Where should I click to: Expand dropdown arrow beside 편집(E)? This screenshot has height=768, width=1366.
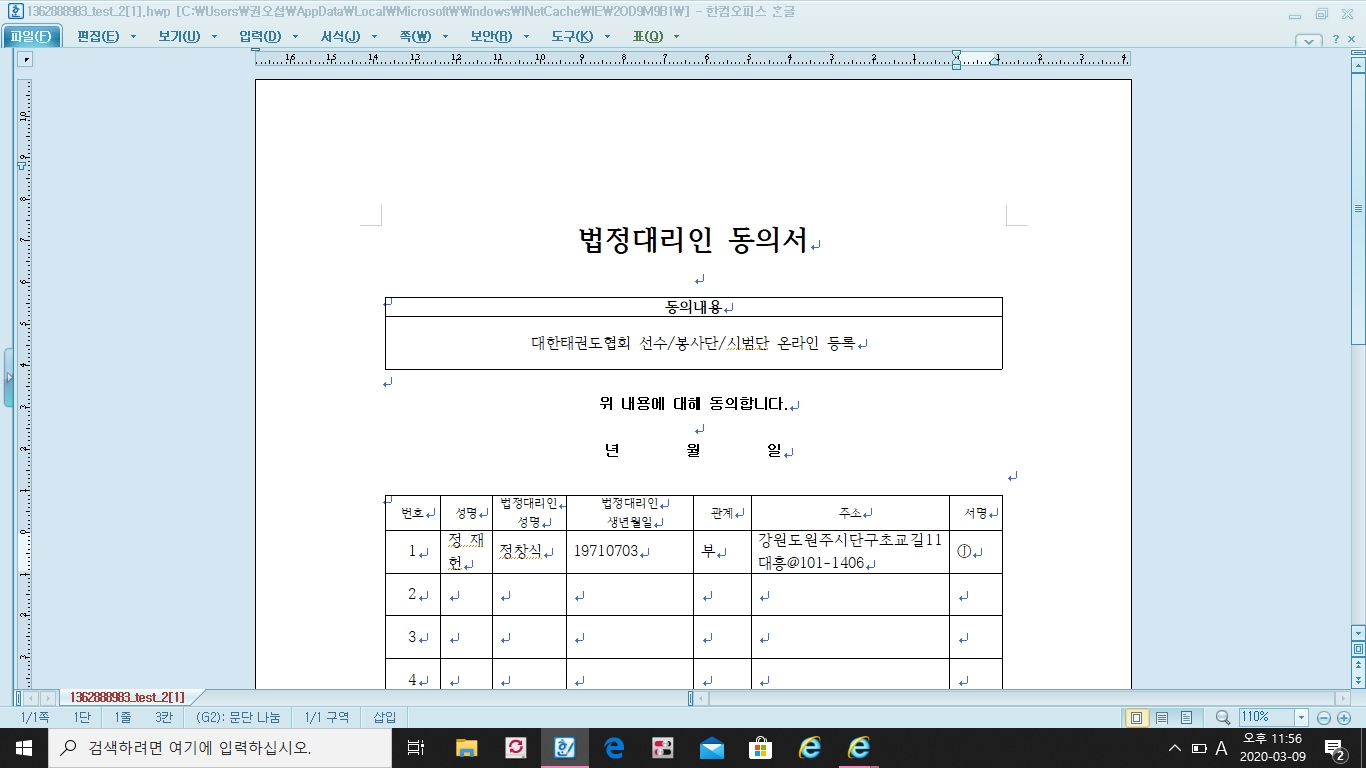point(133,37)
